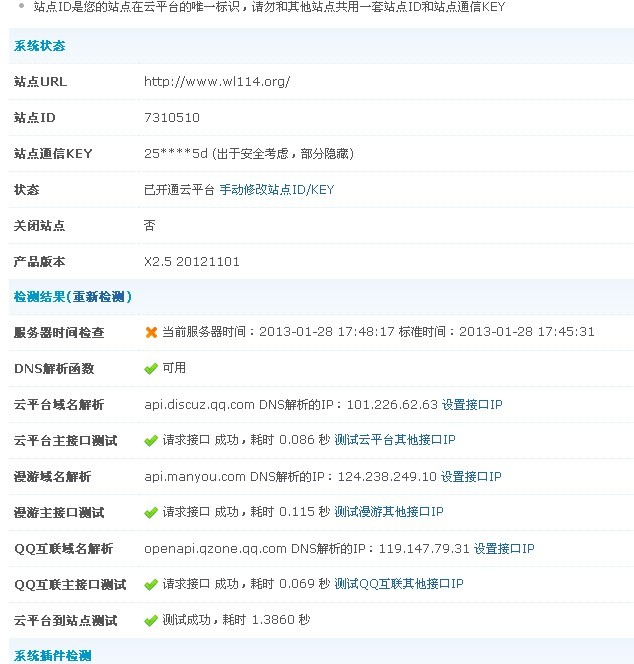Select the site ID value 7310510

click(172, 118)
